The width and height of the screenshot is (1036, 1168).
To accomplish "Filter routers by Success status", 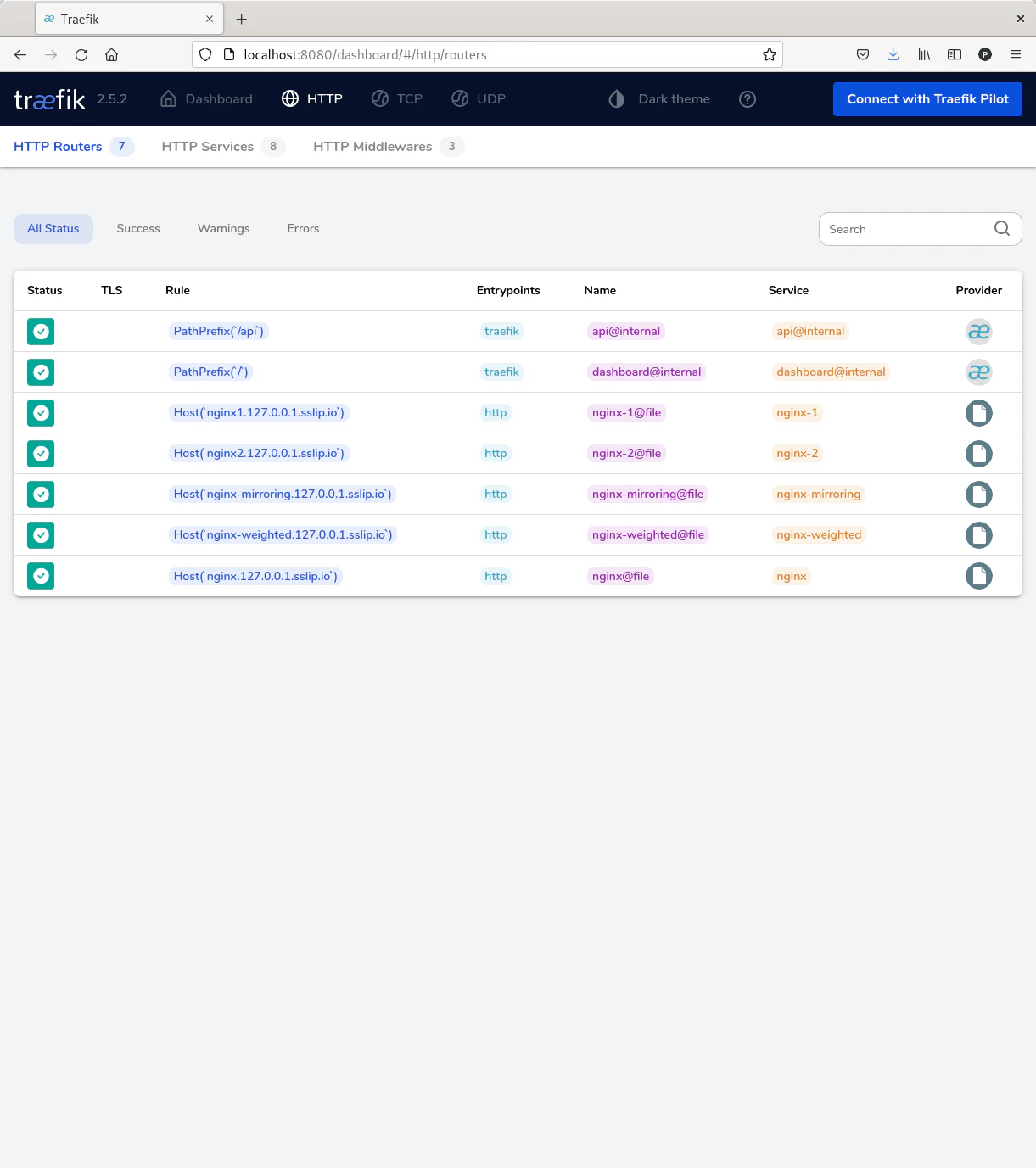I will coord(138,229).
